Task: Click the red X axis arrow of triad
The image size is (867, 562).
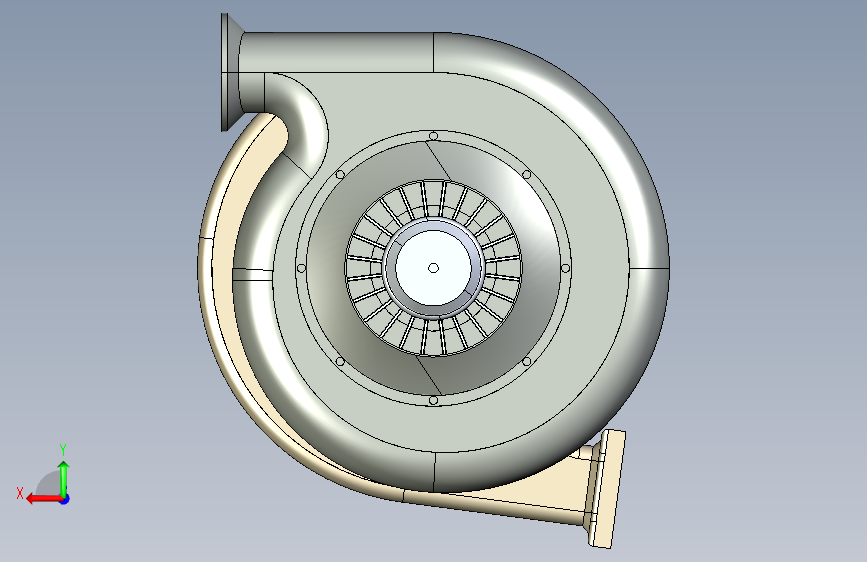Action: 43,499
